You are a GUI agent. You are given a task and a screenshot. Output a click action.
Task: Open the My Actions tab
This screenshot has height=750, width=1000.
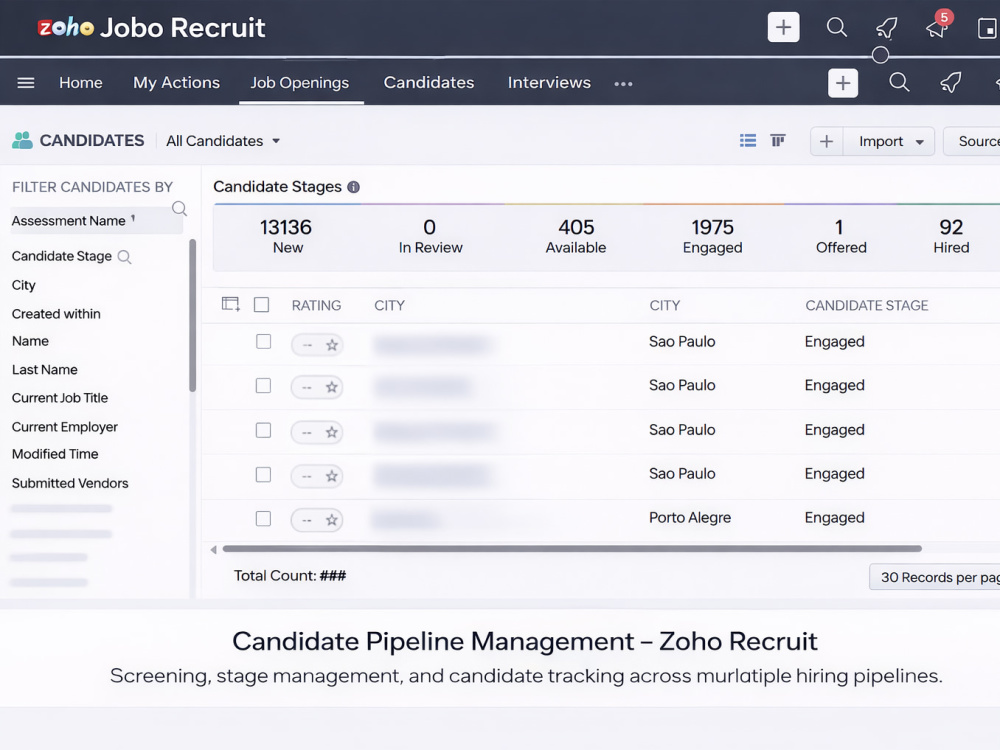click(x=177, y=83)
